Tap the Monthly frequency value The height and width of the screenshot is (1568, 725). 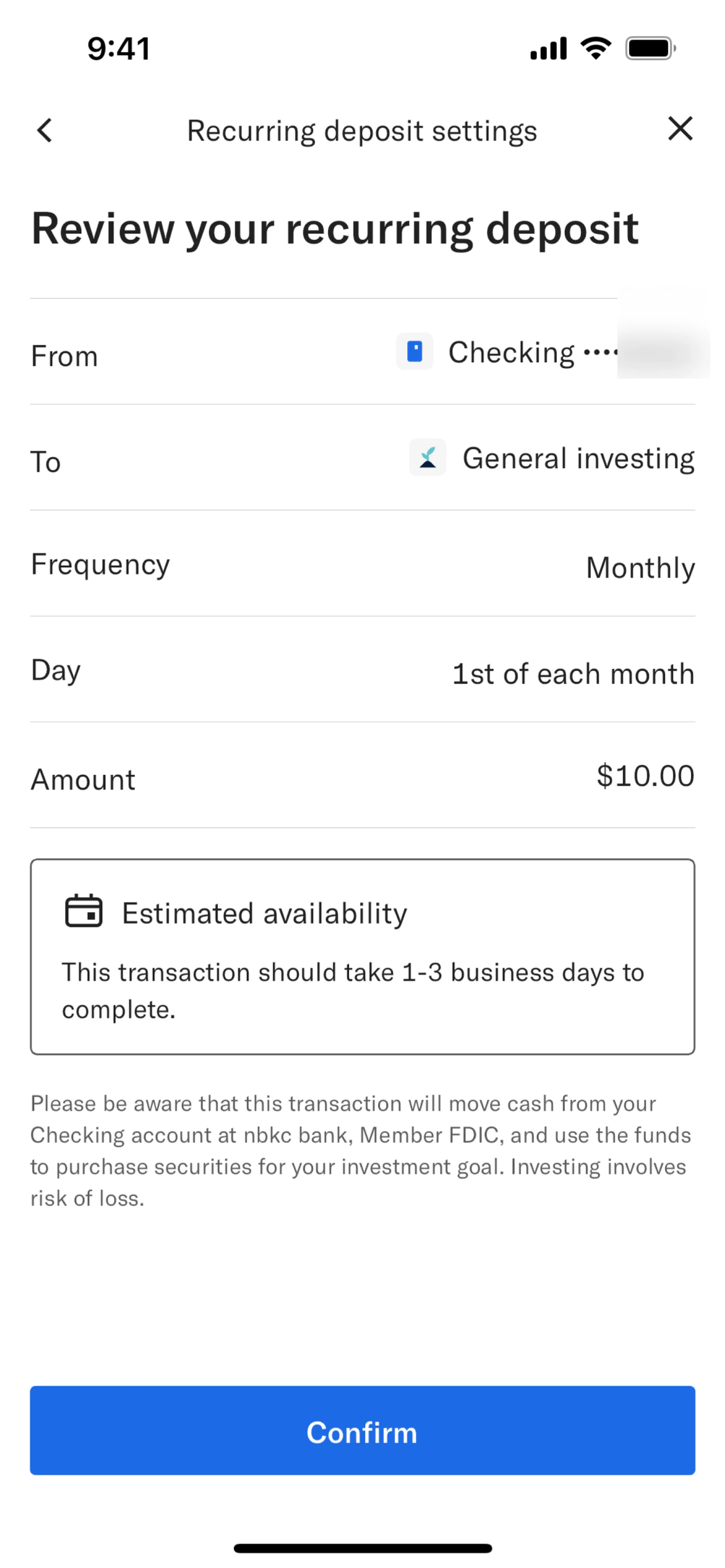click(640, 568)
